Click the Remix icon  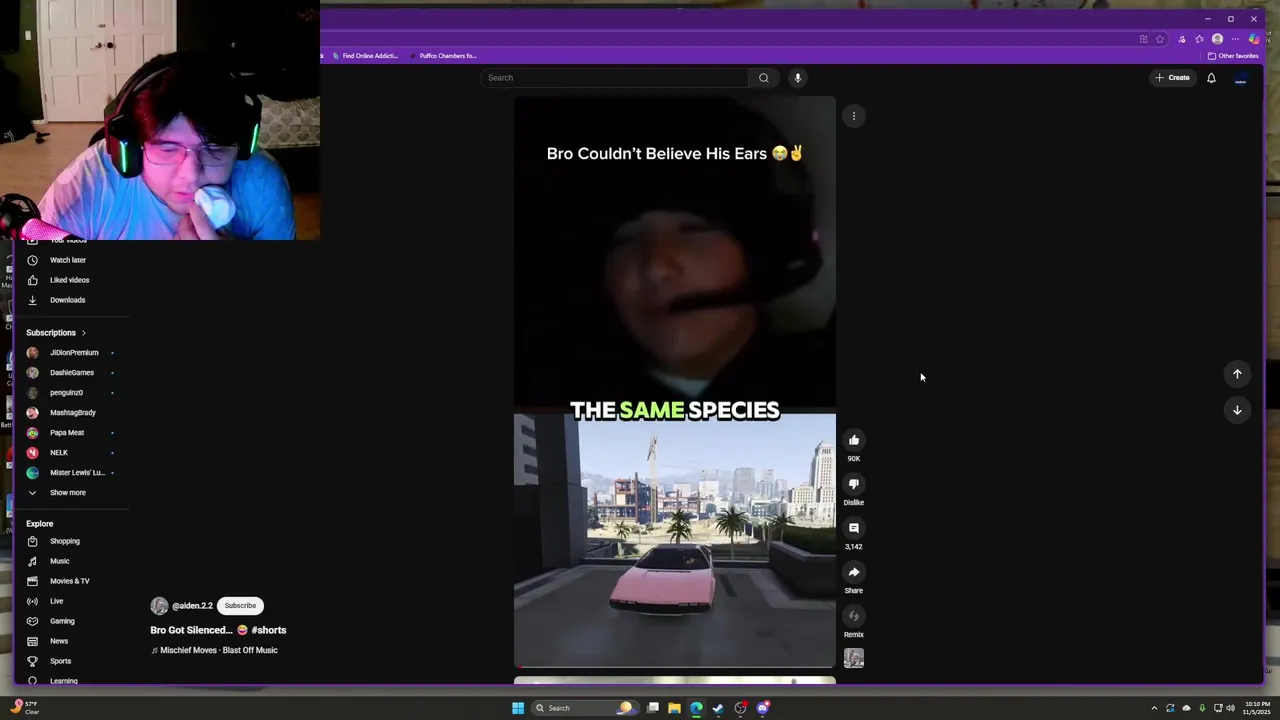pyautogui.click(x=854, y=616)
